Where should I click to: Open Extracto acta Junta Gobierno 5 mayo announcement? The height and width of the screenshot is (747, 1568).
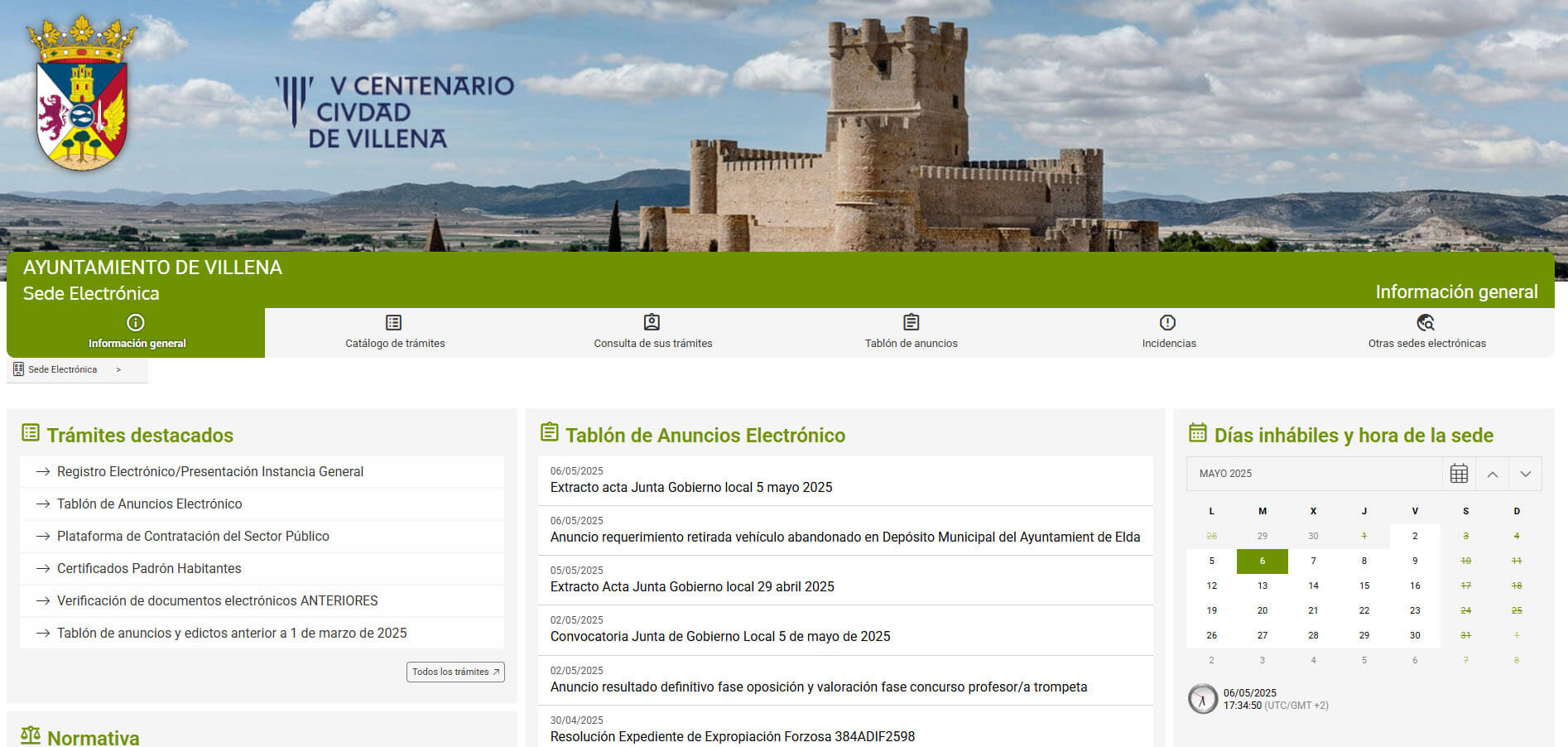click(691, 487)
